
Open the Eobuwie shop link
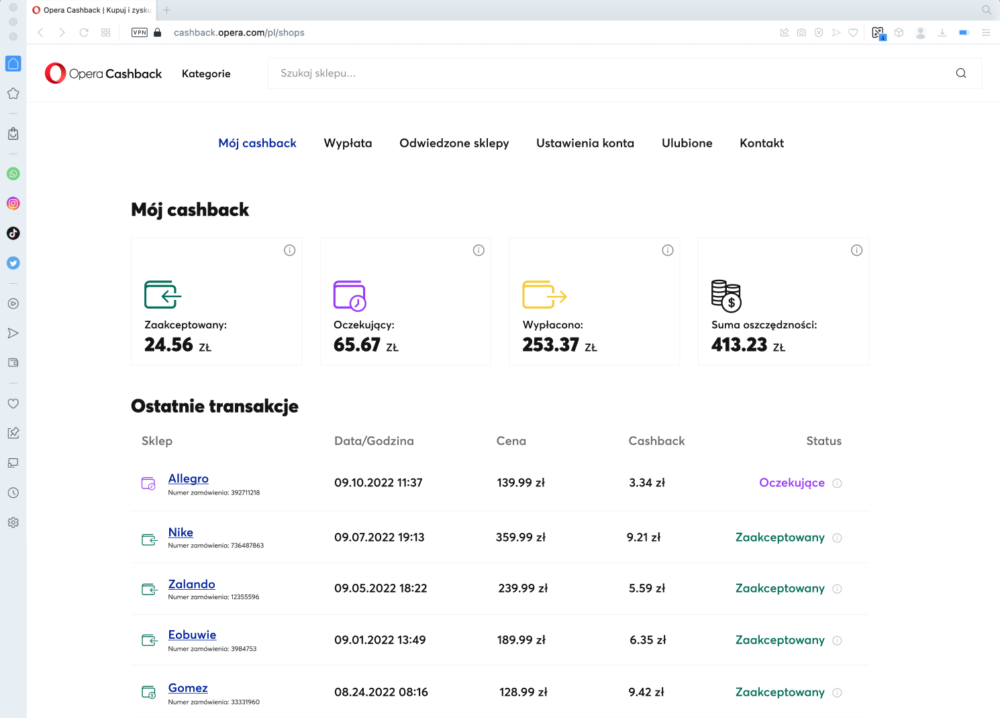192,634
